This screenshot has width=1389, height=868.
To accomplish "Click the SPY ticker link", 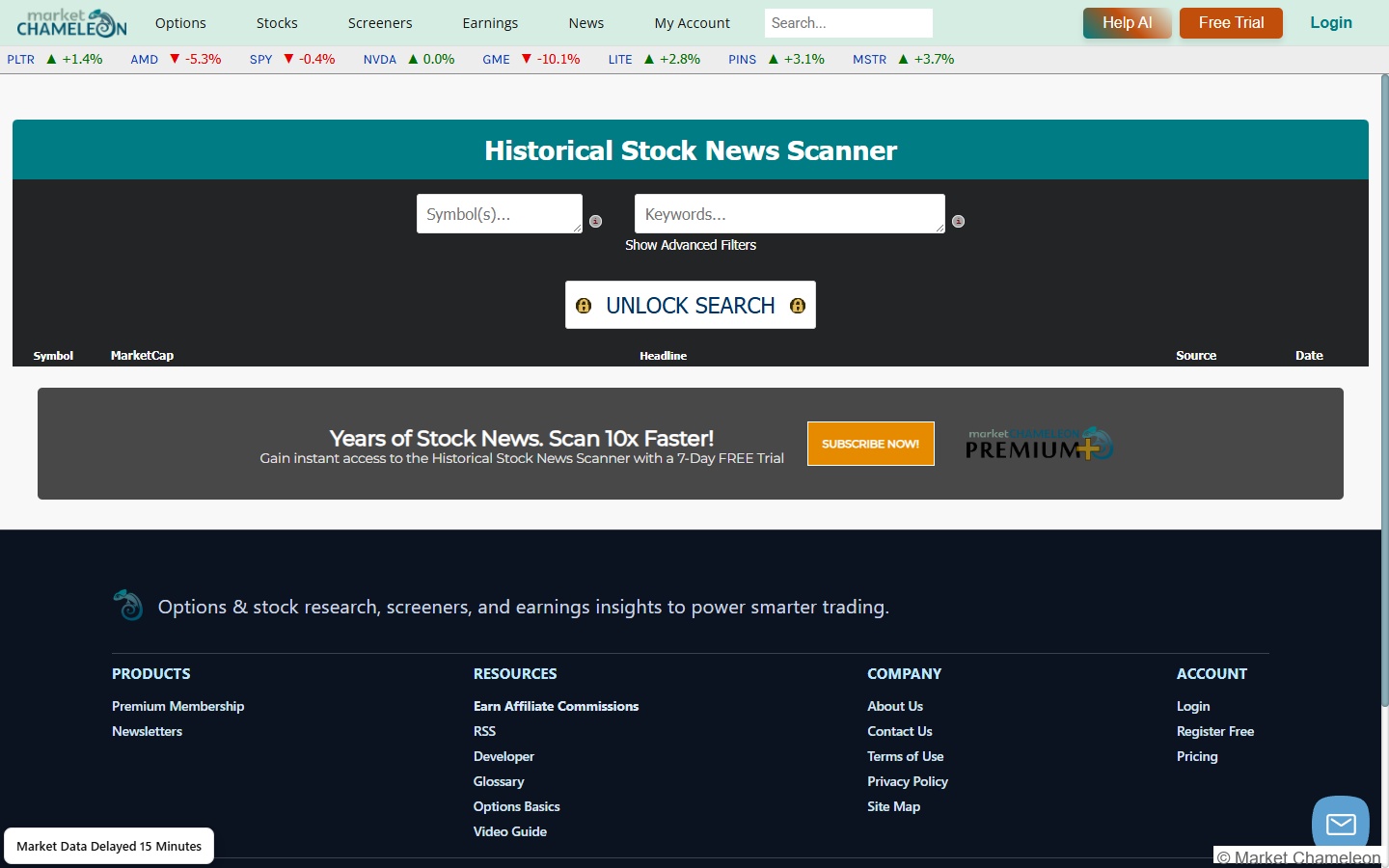I will tap(261, 60).
